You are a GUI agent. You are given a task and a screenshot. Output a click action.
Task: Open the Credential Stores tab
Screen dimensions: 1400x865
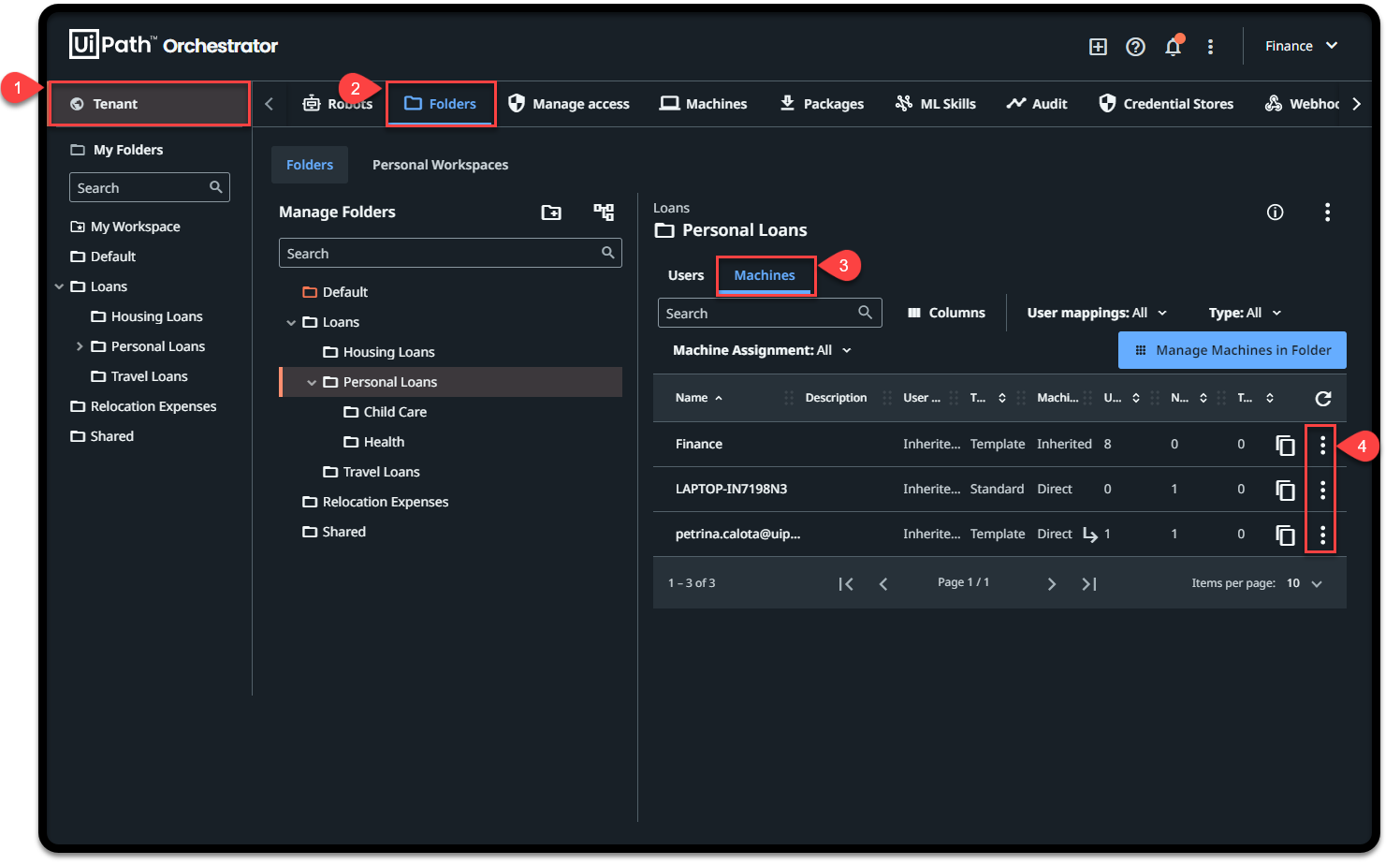pos(1166,104)
